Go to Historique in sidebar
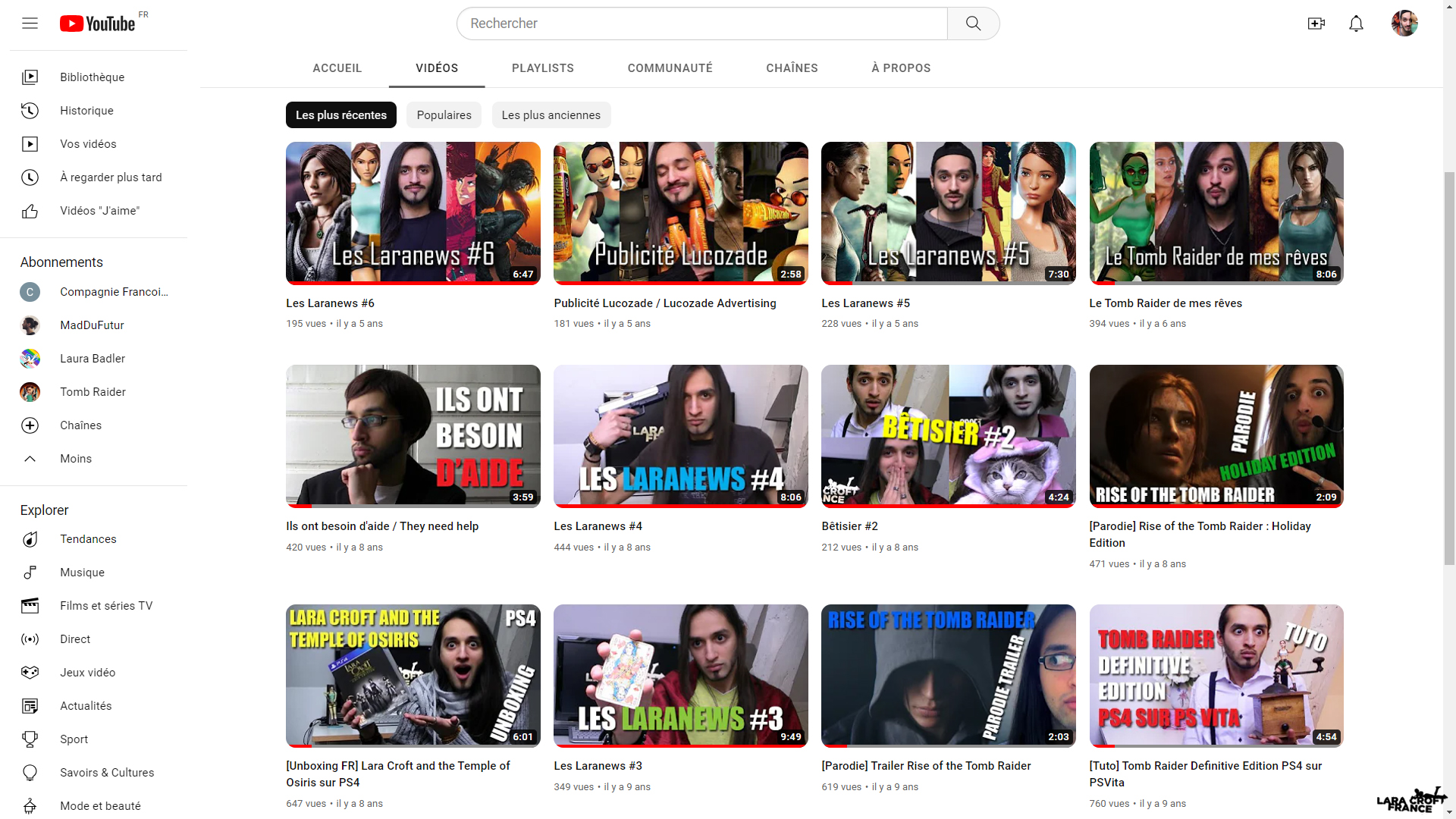Image resolution: width=1456 pixels, height=819 pixels. pyautogui.click(x=86, y=111)
